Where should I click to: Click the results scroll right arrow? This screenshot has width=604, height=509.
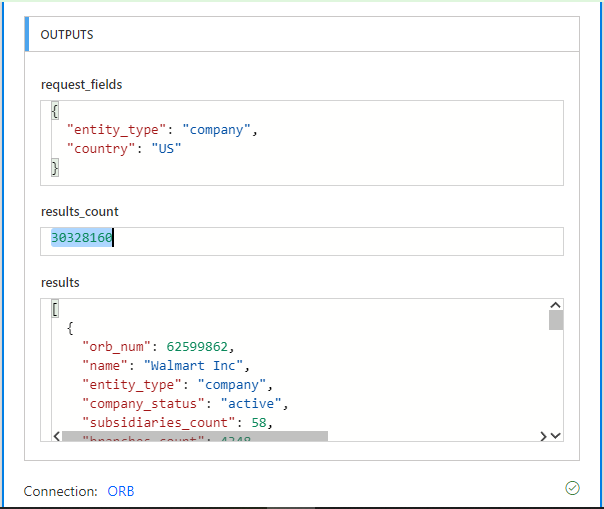543,435
